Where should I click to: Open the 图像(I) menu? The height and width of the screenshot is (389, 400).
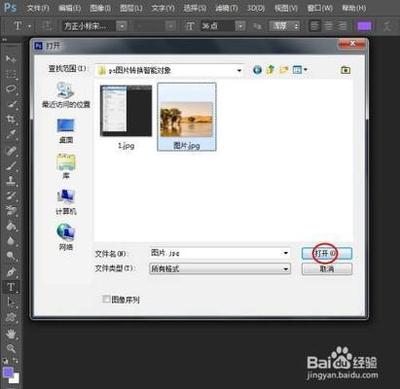(100, 8)
